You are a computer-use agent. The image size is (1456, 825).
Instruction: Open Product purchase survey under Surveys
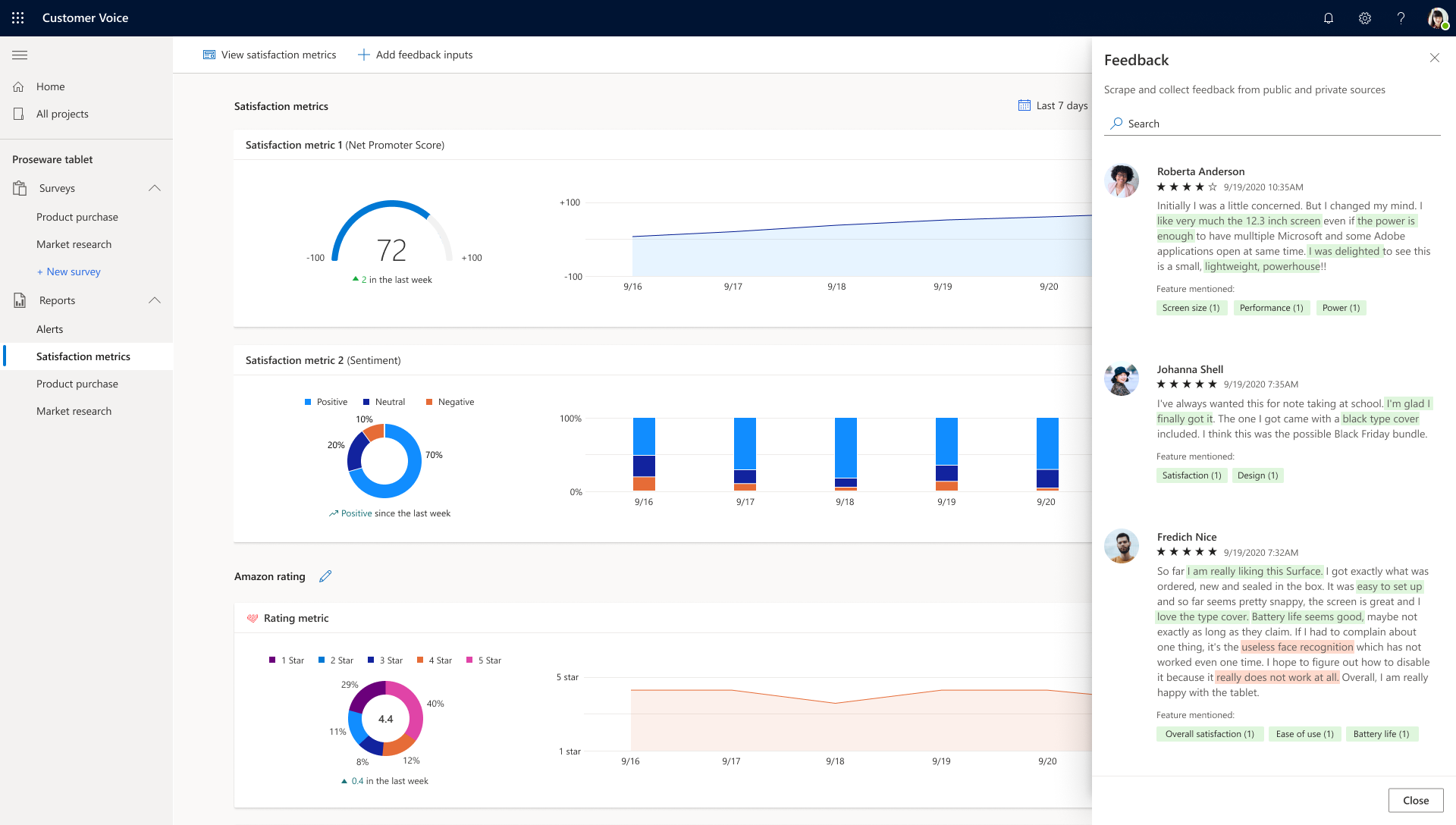pyautogui.click(x=77, y=217)
